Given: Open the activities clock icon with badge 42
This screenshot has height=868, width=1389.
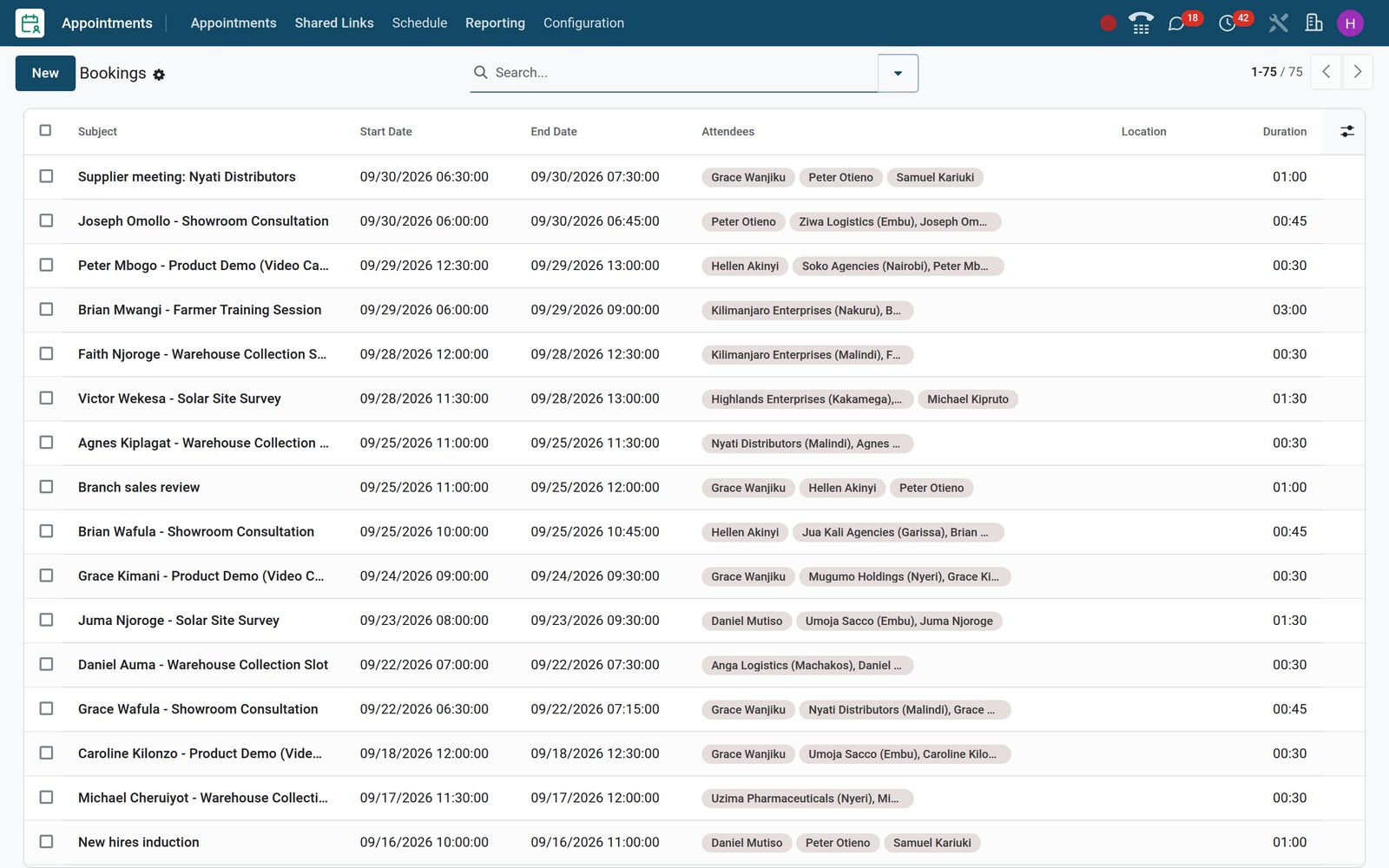Looking at the screenshot, I should click(1227, 23).
